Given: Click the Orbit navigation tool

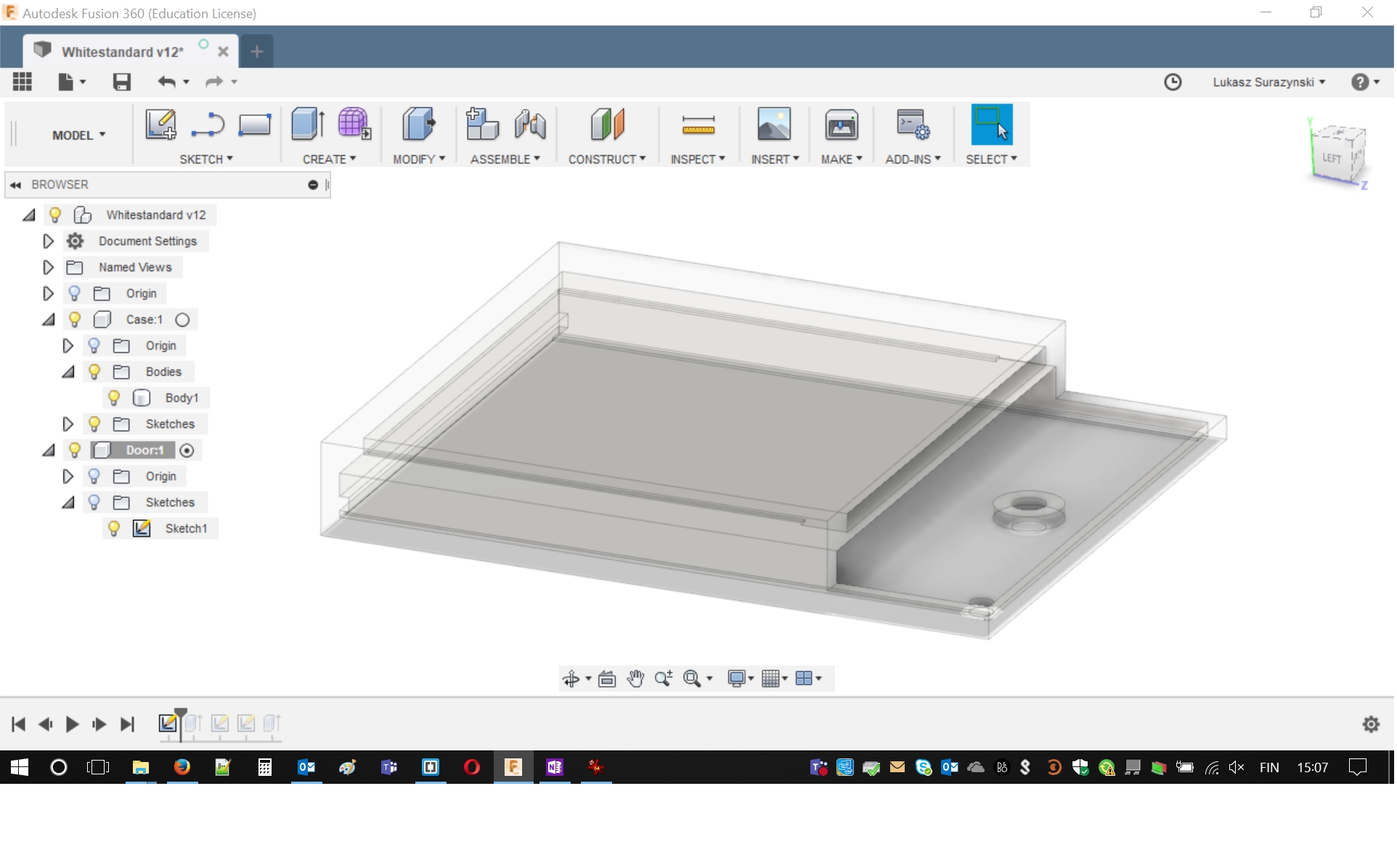Looking at the screenshot, I should tap(571, 679).
